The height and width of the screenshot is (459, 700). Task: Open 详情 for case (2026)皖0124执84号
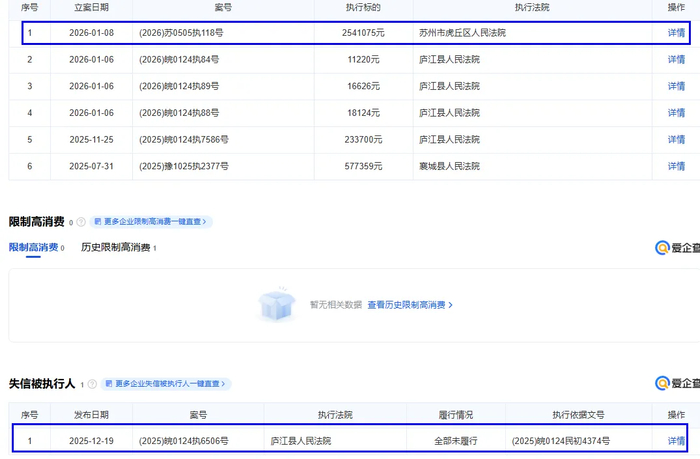[676, 59]
